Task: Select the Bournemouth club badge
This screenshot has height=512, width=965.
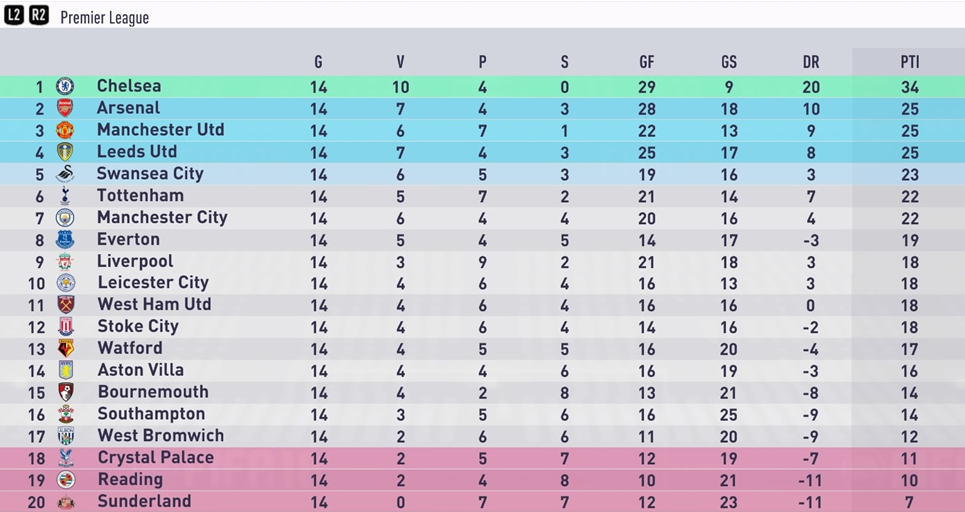Action: coord(66,392)
